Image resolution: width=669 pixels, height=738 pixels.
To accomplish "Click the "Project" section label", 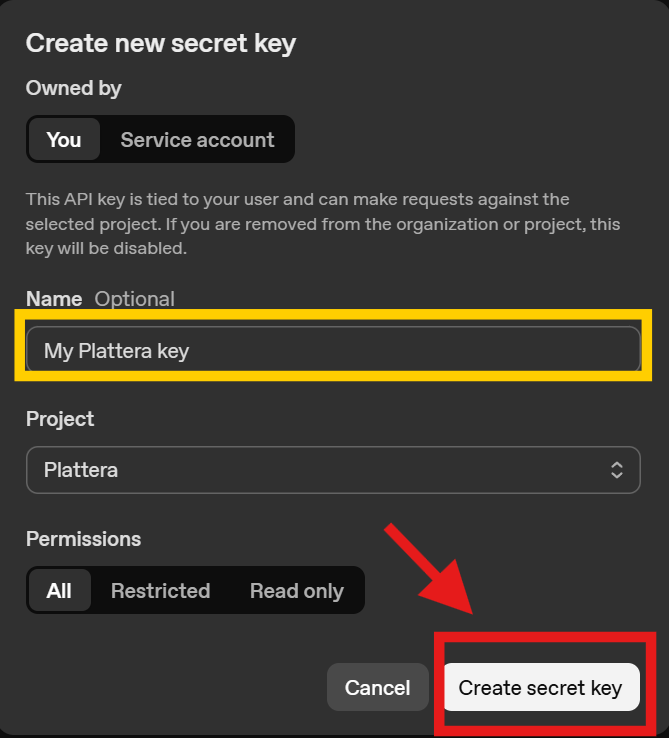I will tap(60, 418).
